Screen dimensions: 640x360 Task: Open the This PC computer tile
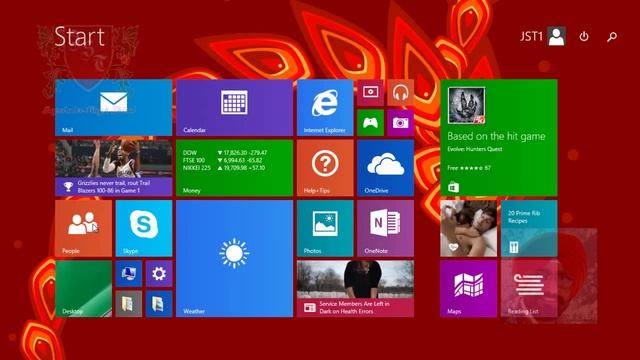[x=129, y=274]
